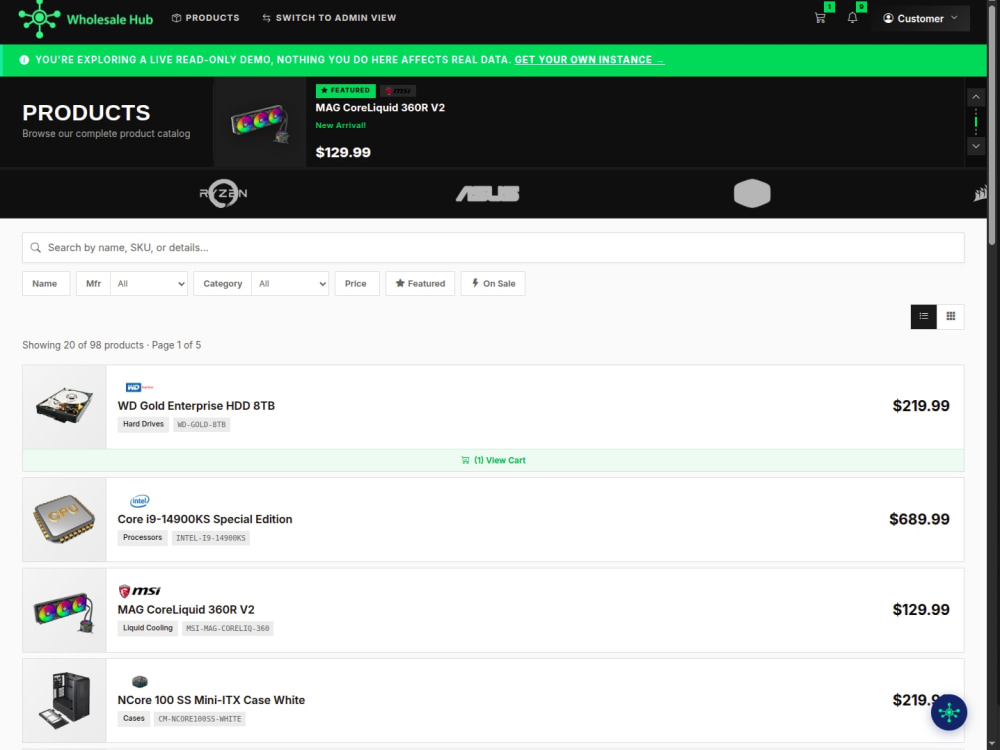Screen dimensions: 1000x750
Task: Open the Products menu item
Action: pos(205,18)
